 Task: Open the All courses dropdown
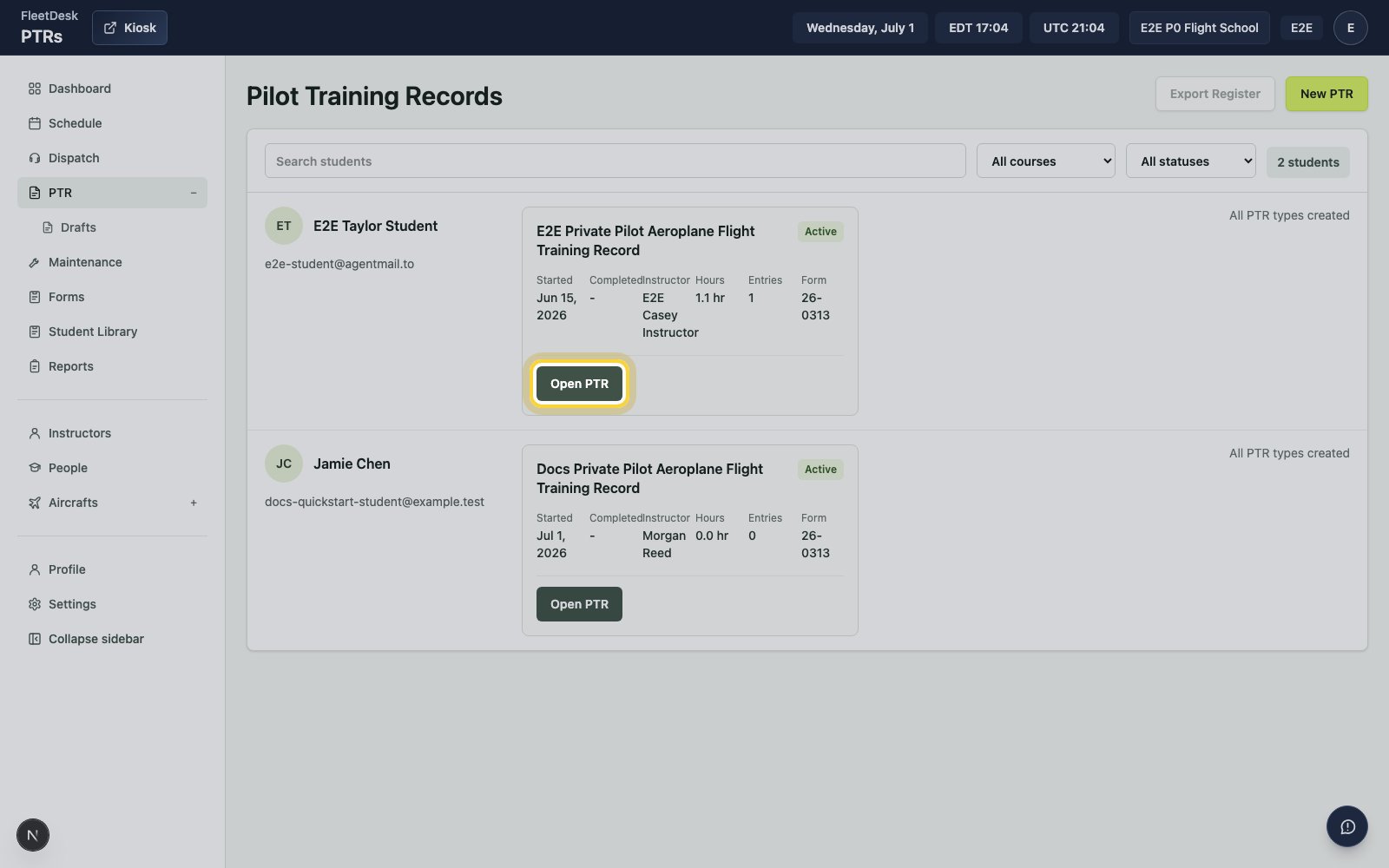[1046, 161]
